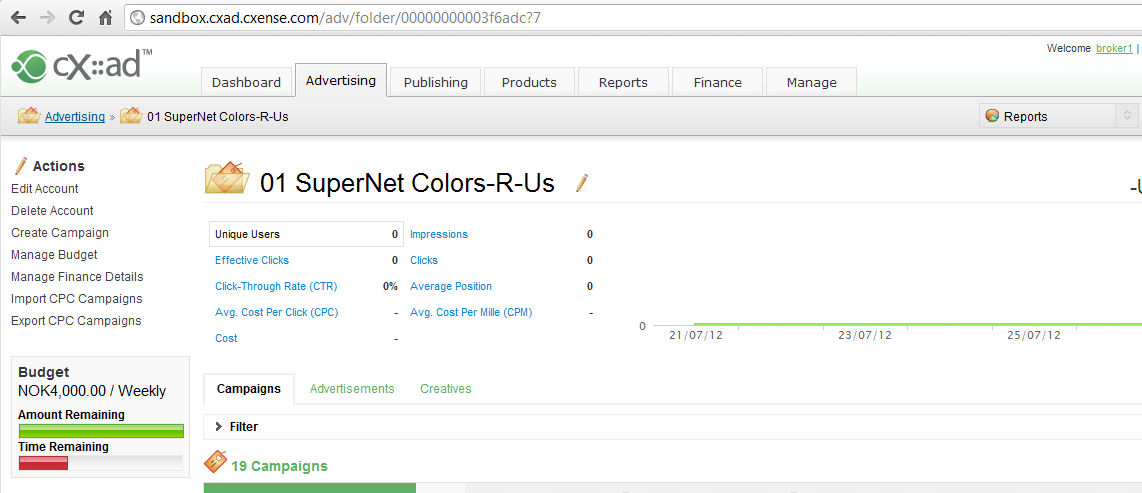Select Import CPC Campaigns
The height and width of the screenshot is (493, 1142).
tap(76, 299)
